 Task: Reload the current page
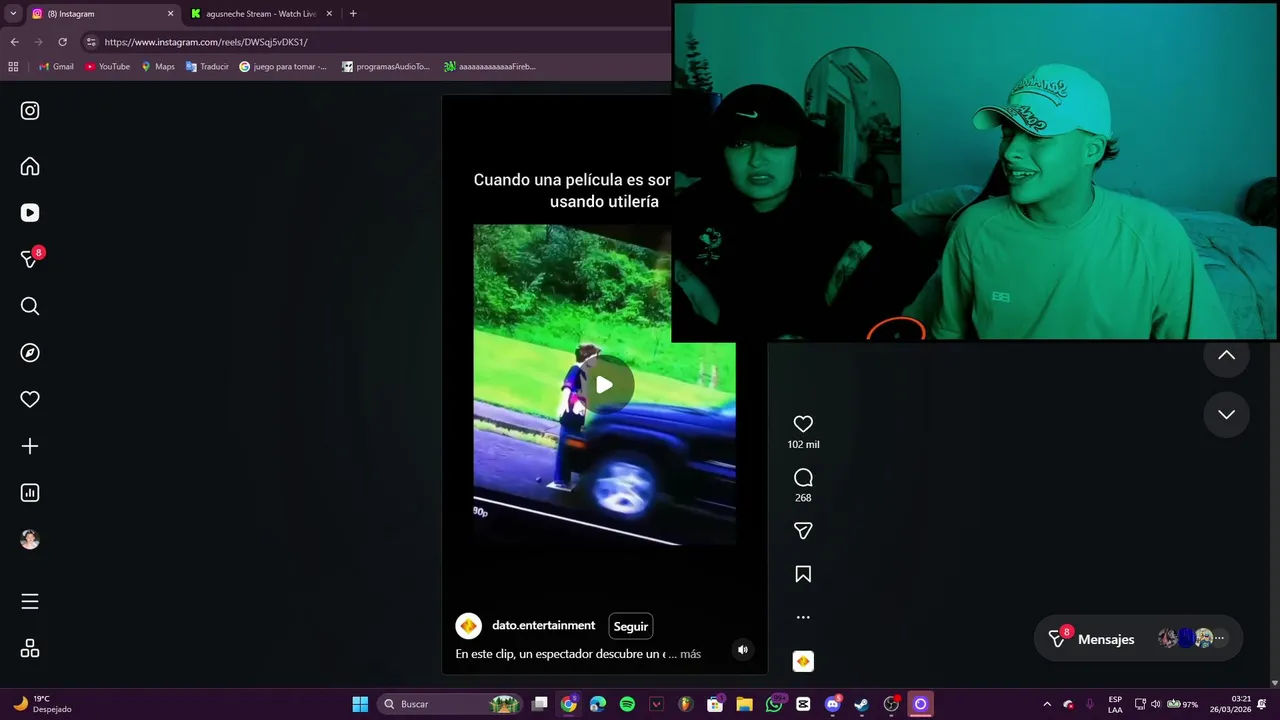pyautogui.click(x=62, y=42)
